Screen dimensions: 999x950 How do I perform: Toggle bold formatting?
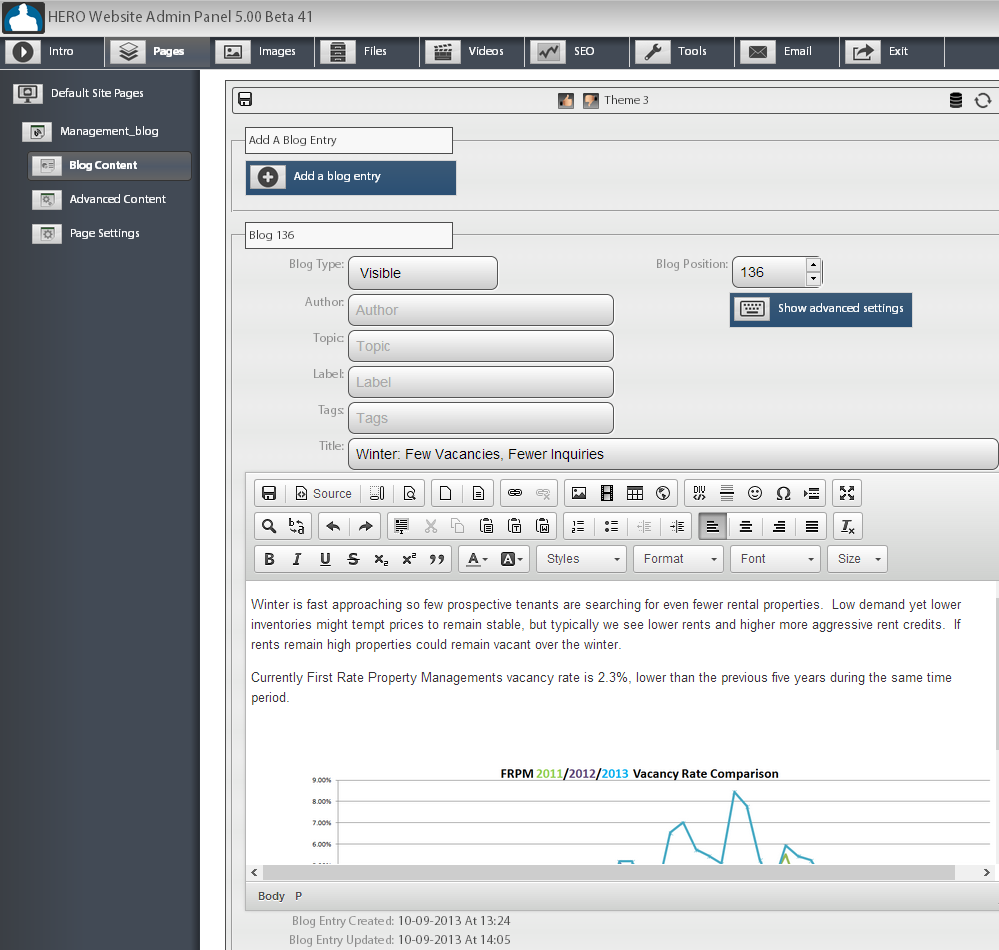[268, 559]
